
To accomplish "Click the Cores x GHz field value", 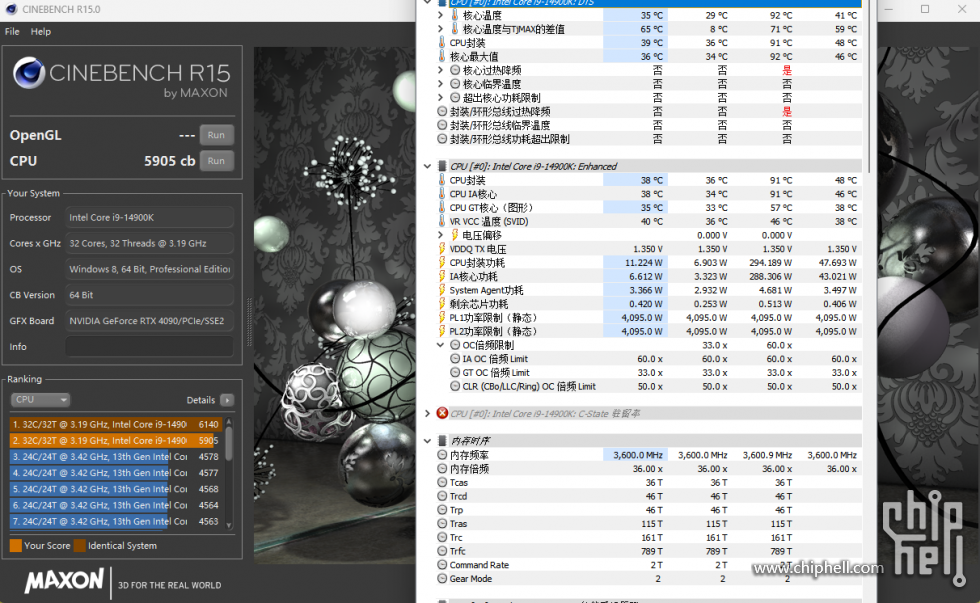I will 149,243.
